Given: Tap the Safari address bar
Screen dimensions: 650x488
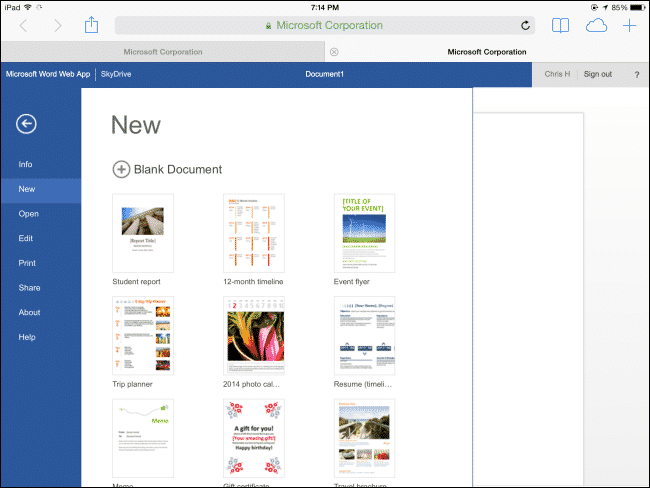Looking at the screenshot, I should [x=325, y=26].
